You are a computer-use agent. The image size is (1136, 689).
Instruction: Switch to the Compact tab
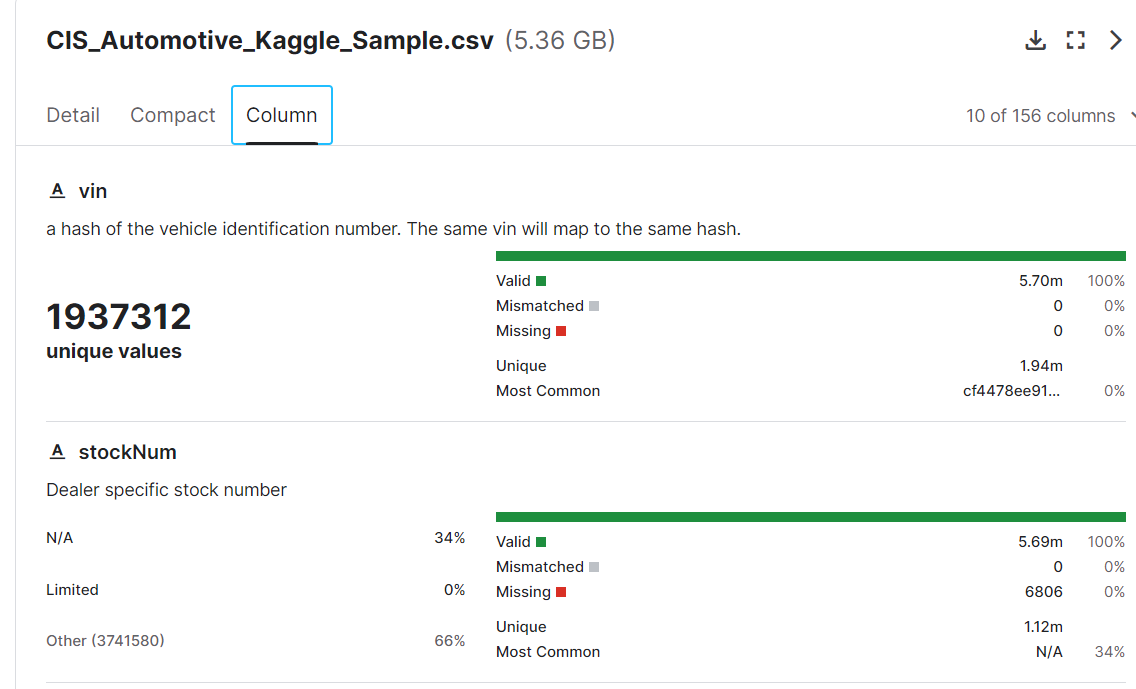point(173,115)
